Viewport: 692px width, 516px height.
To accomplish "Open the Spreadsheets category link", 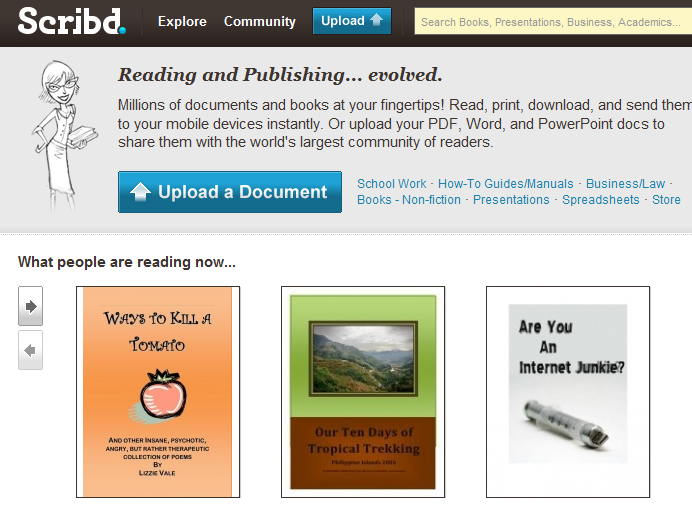I will click(601, 200).
